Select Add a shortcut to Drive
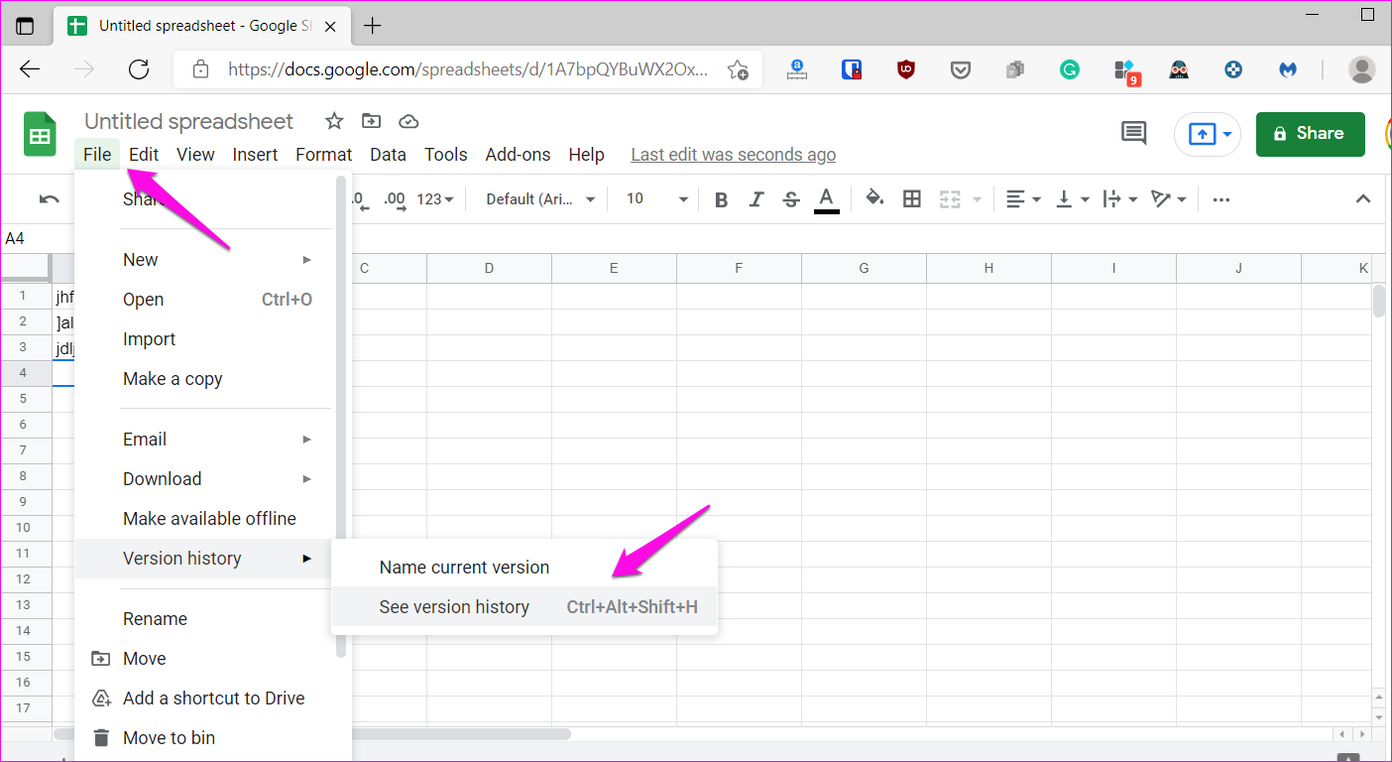This screenshot has width=1392, height=762. (213, 698)
